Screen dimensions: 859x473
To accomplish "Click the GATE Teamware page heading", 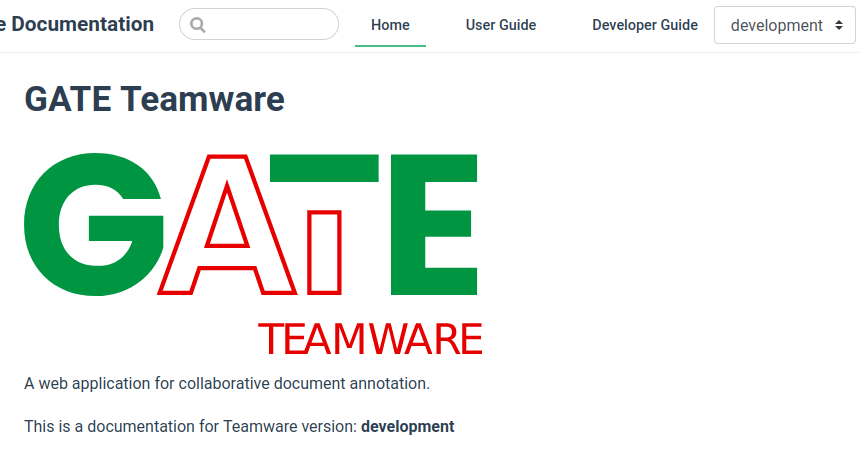I will click(154, 99).
